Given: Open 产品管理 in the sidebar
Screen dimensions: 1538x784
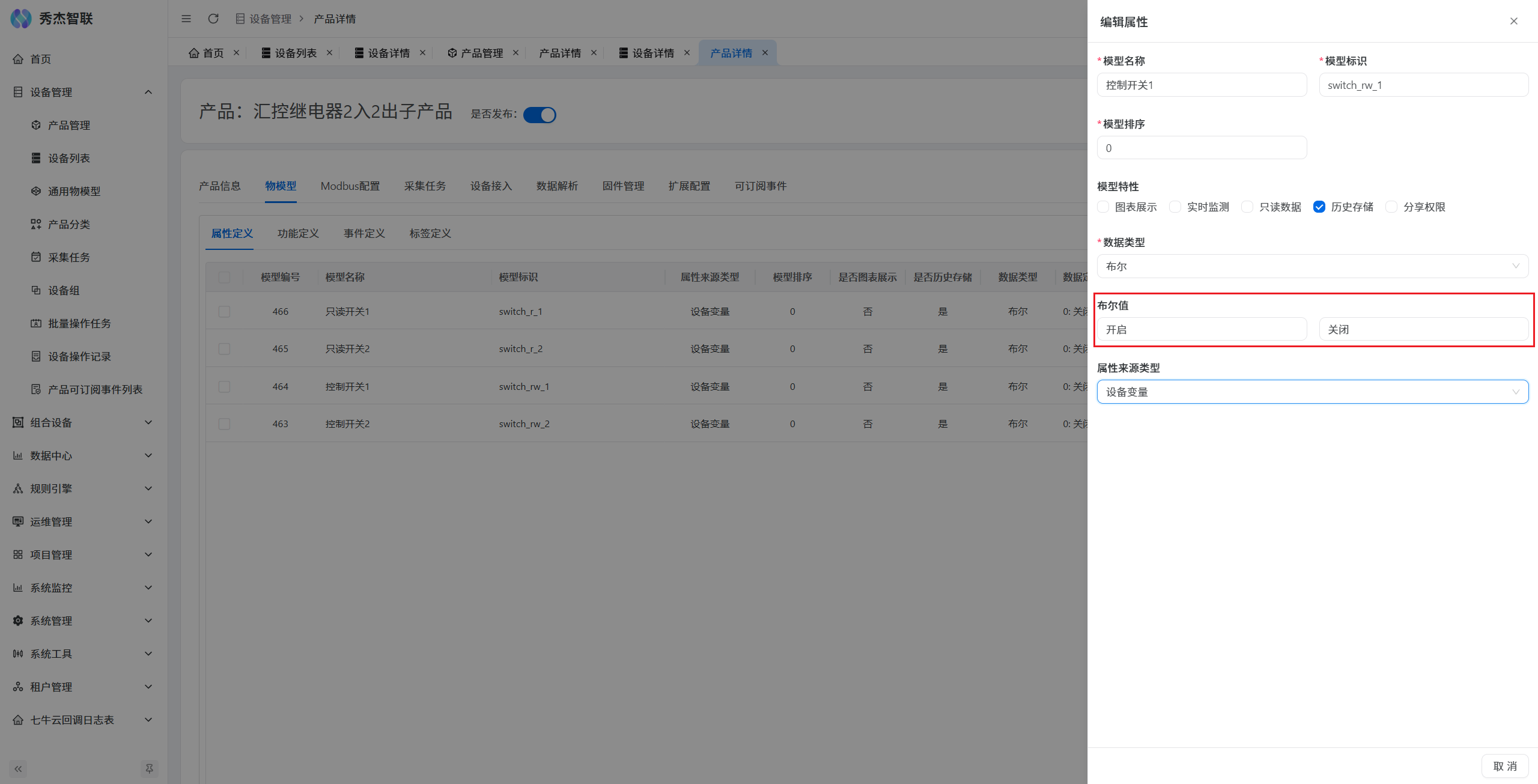Looking at the screenshot, I should [69, 125].
